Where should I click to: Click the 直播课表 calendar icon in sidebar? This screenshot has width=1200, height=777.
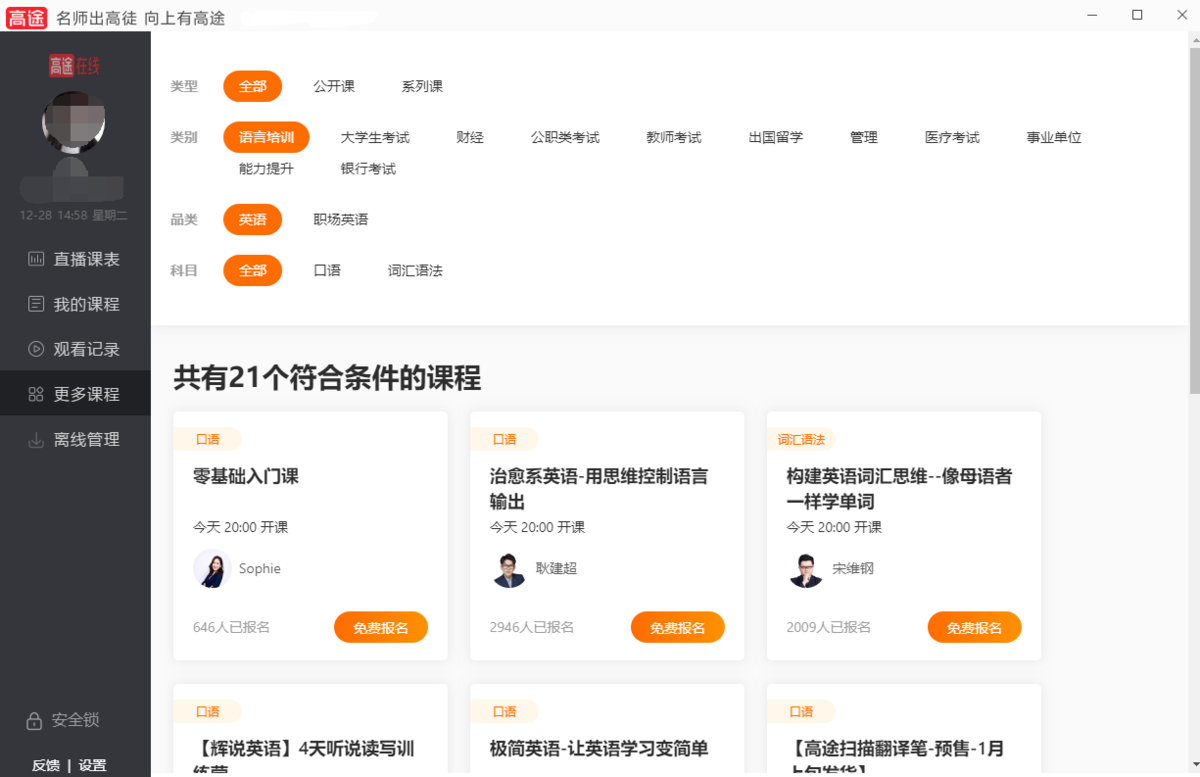pos(36,259)
